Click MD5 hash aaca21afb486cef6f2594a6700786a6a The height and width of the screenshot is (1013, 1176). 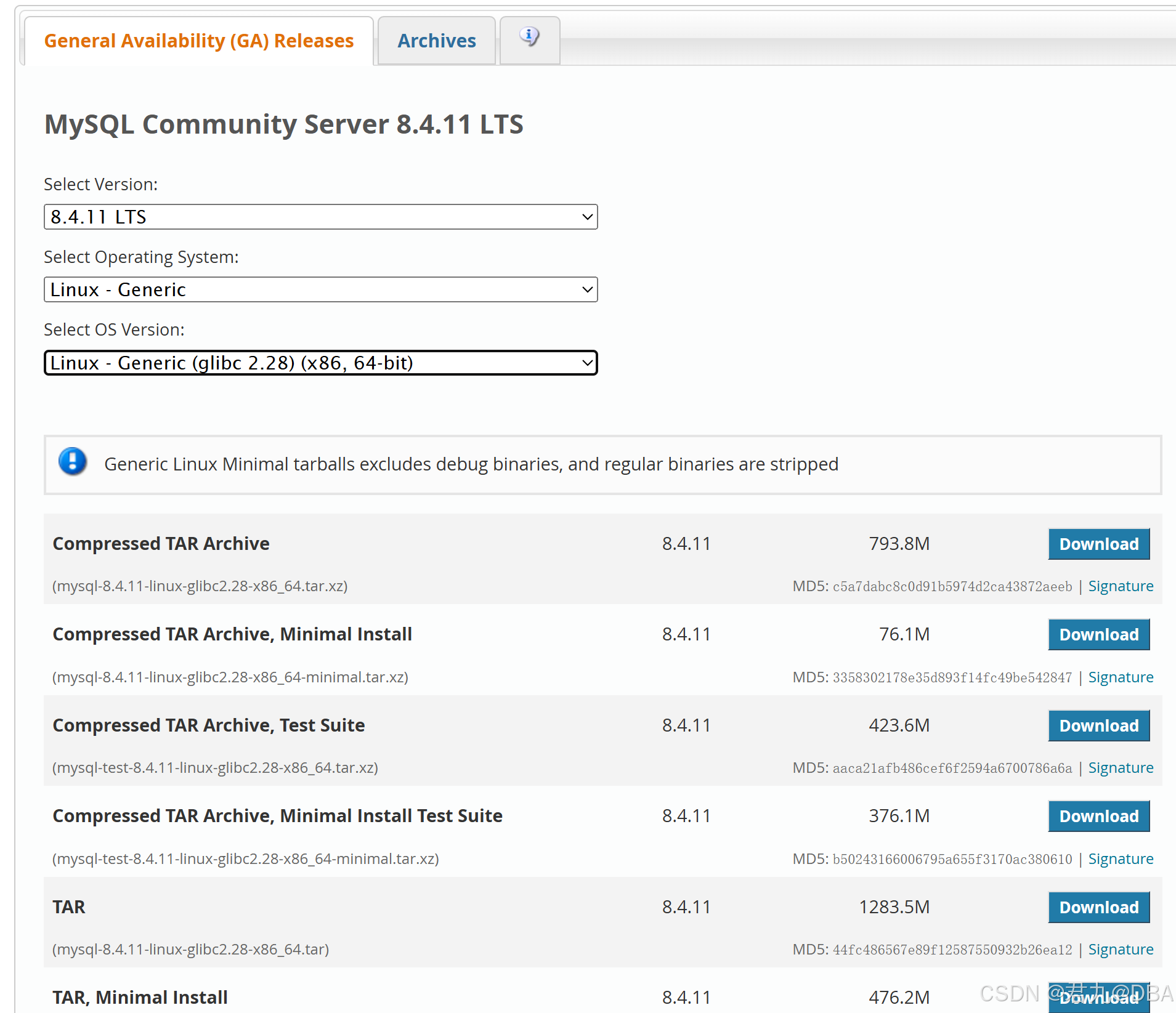pyautogui.click(x=952, y=769)
